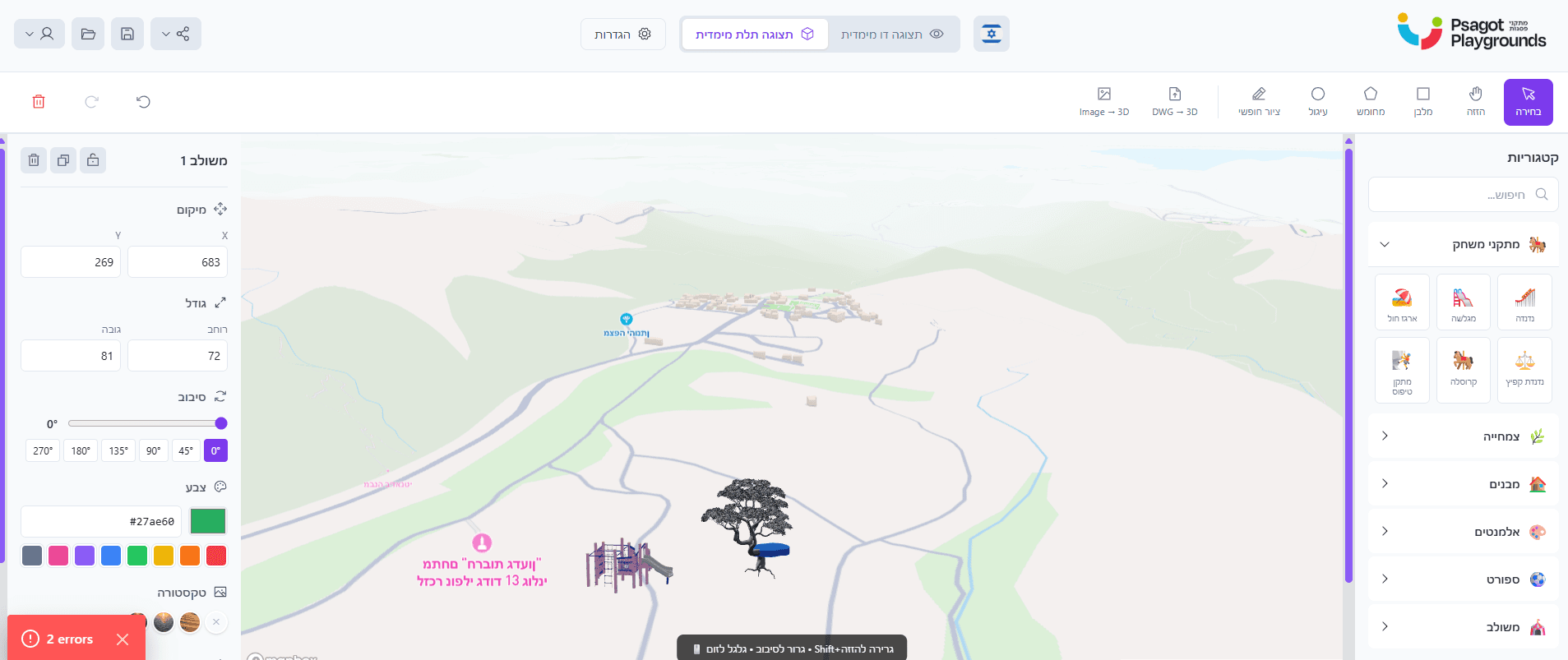Screen dimensions: 1568x660
Task: Clear texture with the X circle button
Action: click(x=216, y=622)
